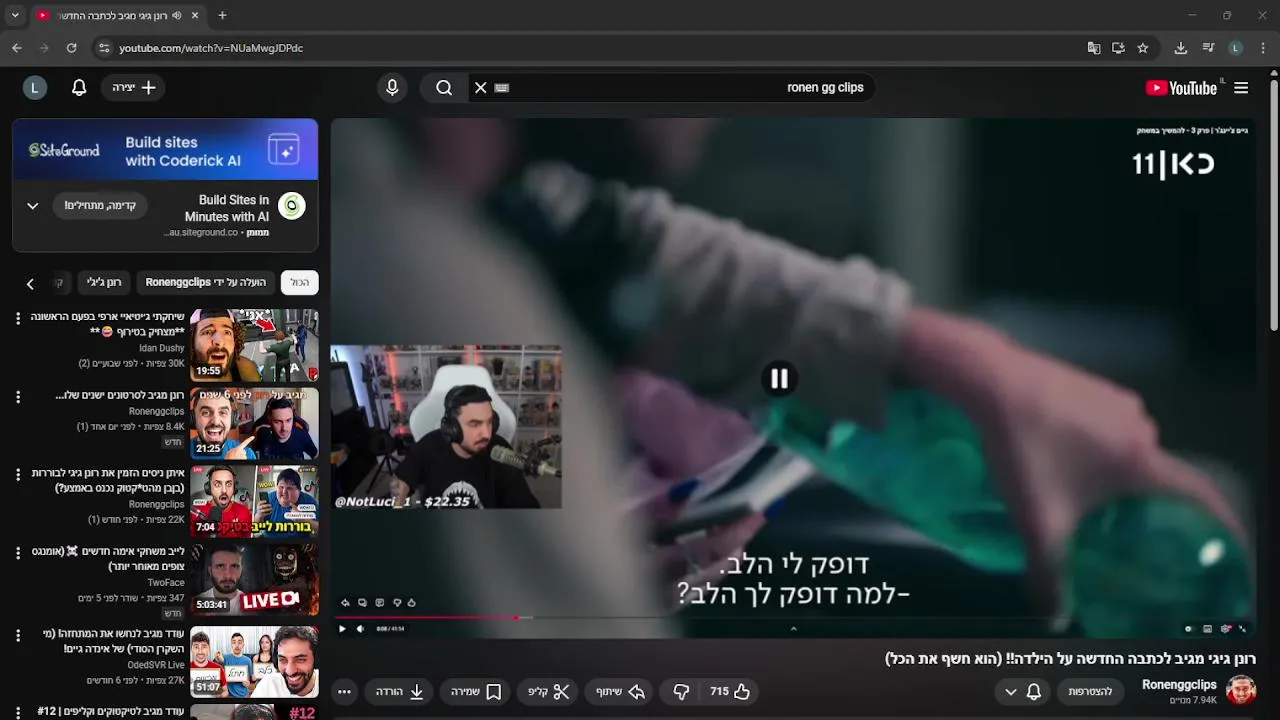This screenshot has width=1280, height=720.
Task: Open notifications bell in top bar
Action: pos(79,88)
